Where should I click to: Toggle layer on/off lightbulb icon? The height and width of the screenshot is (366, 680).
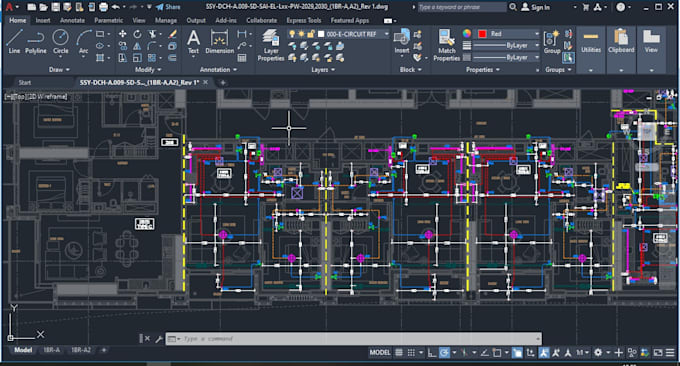tap(292, 34)
